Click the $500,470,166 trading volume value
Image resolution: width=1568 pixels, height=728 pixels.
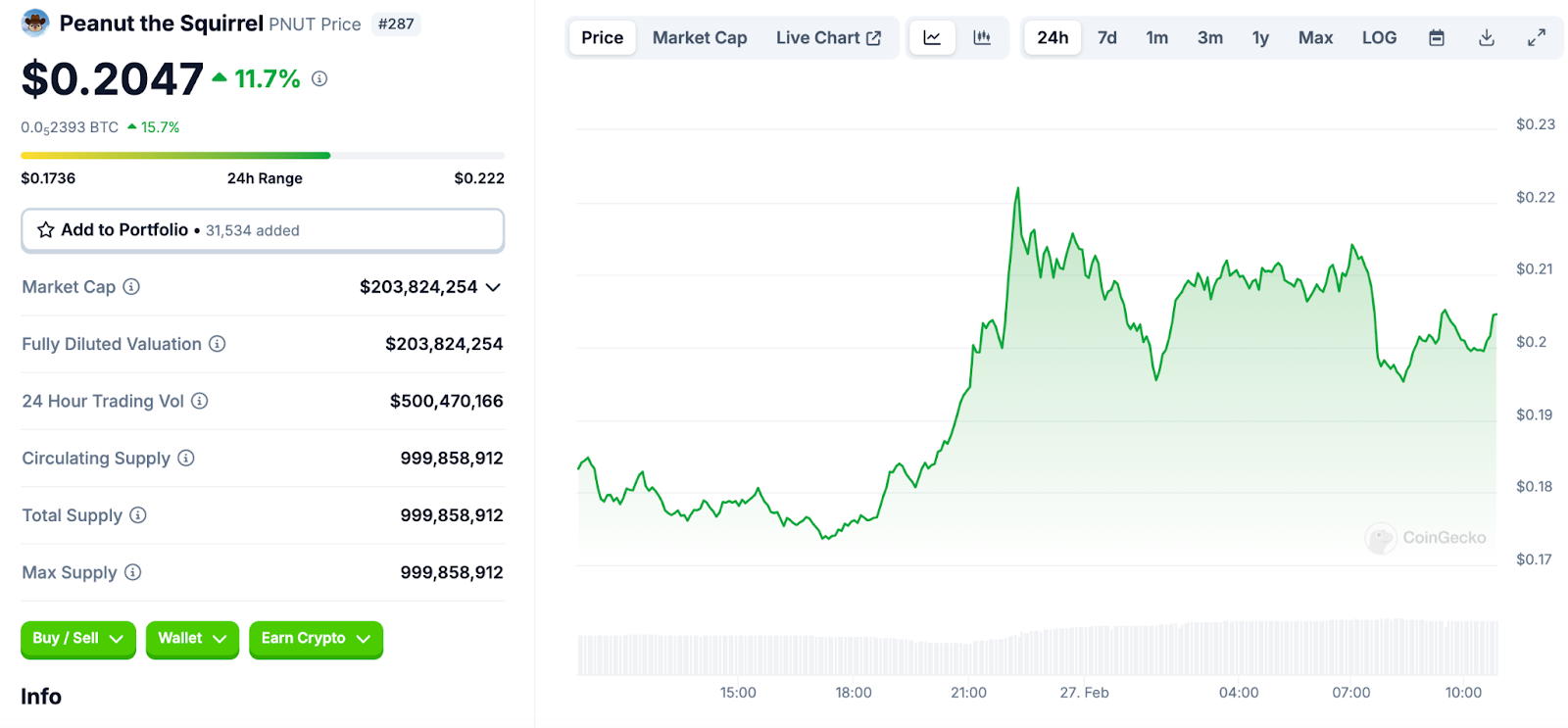point(446,401)
